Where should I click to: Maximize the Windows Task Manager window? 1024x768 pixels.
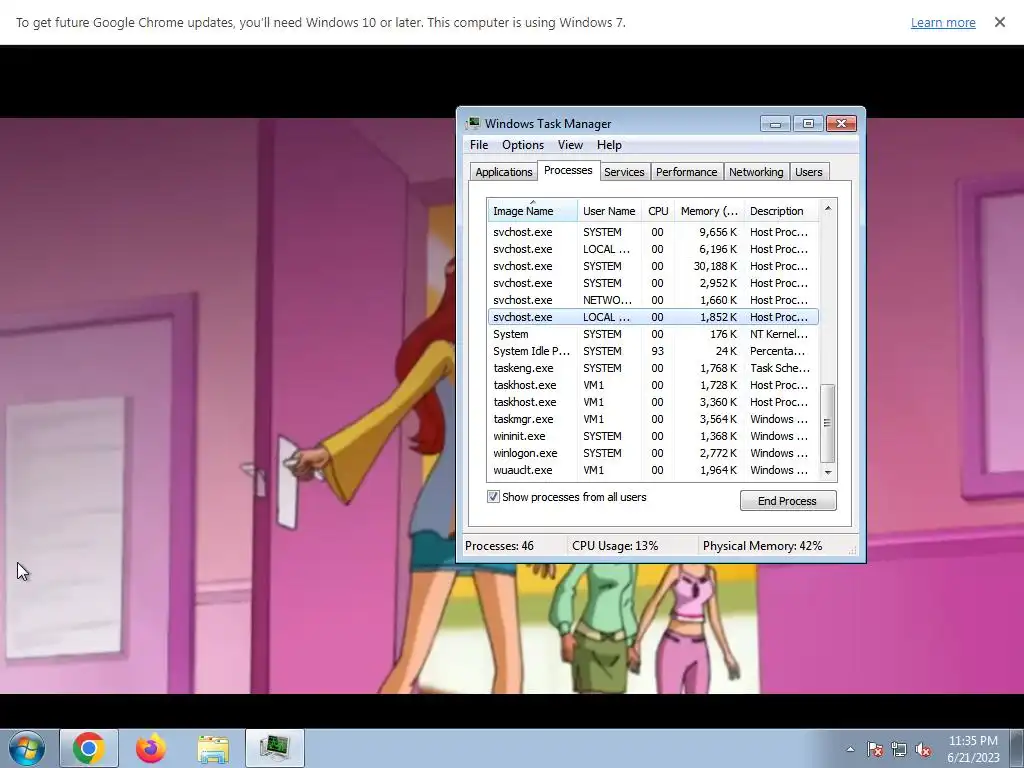808,123
